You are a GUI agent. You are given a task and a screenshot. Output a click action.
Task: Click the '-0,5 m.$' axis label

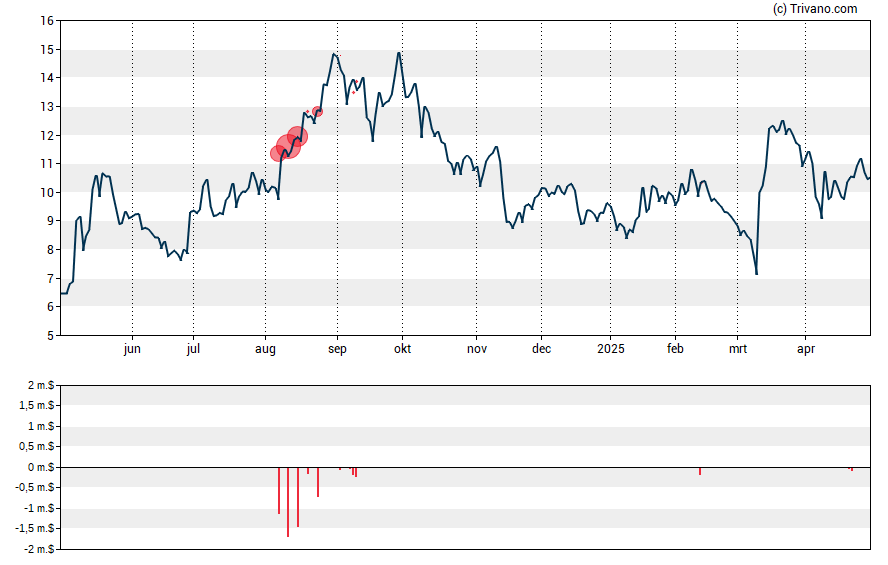coord(36,487)
